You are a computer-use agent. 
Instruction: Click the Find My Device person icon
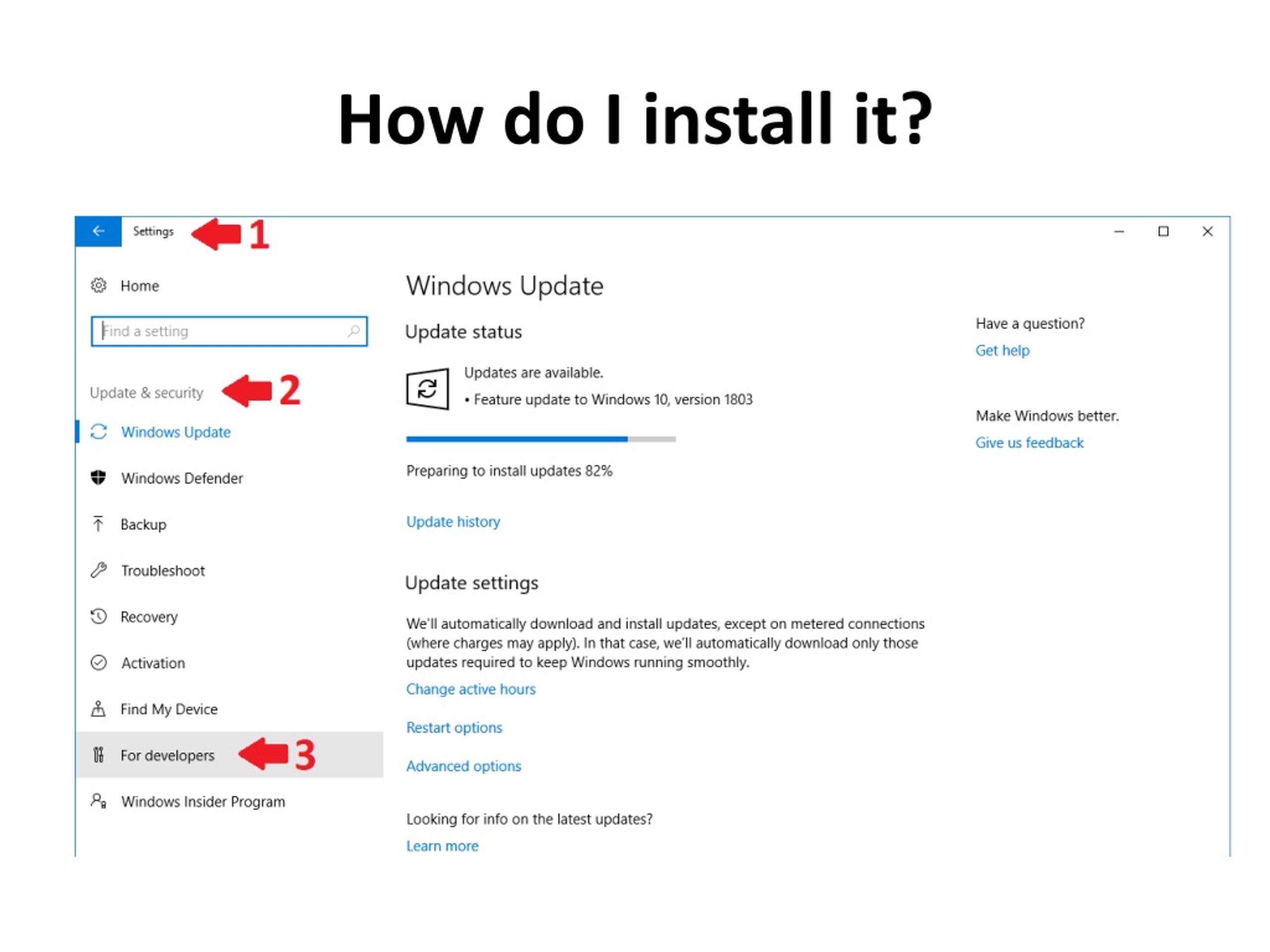coord(98,709)
